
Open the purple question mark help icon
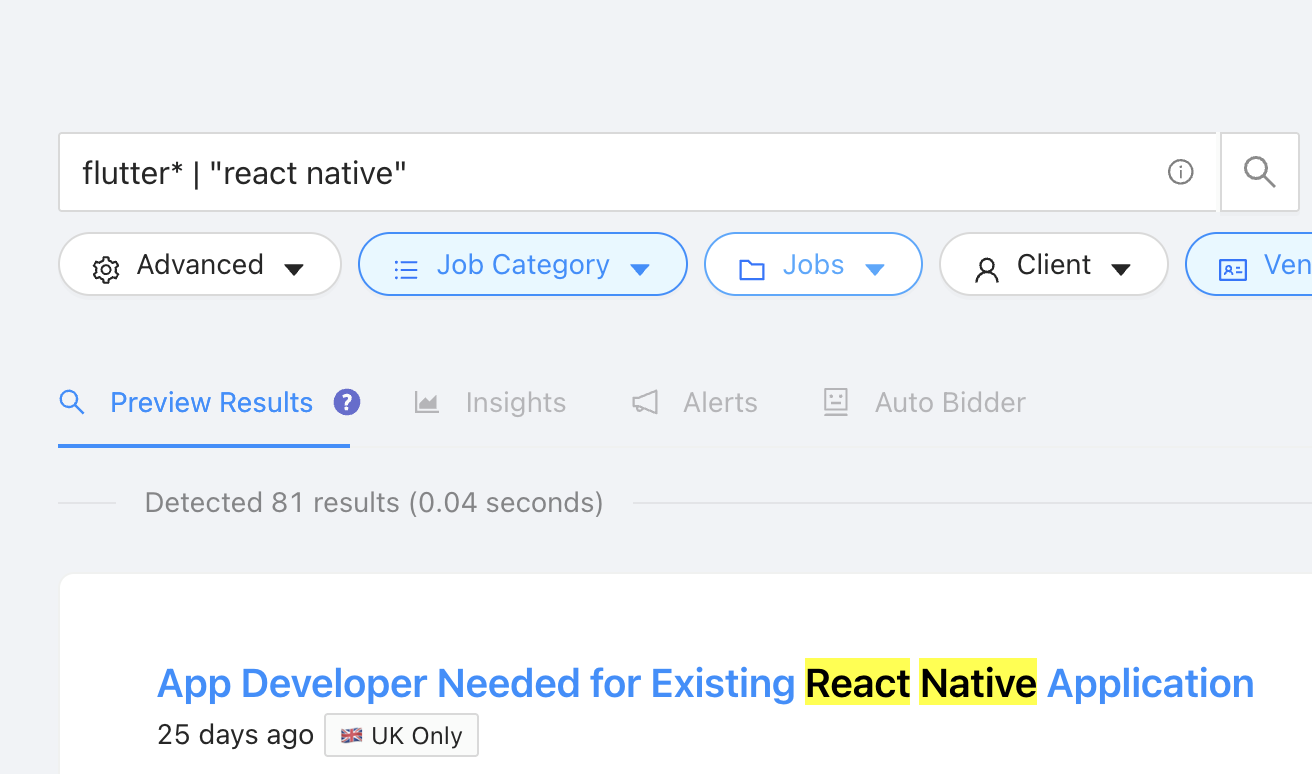[x=346, y=402]
